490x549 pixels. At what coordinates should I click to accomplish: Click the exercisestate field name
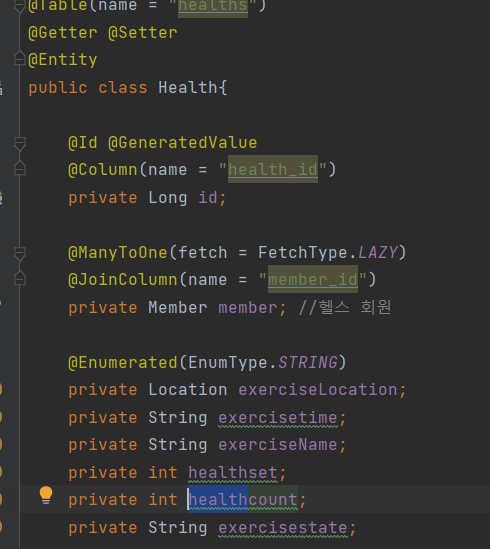point(283,528)
